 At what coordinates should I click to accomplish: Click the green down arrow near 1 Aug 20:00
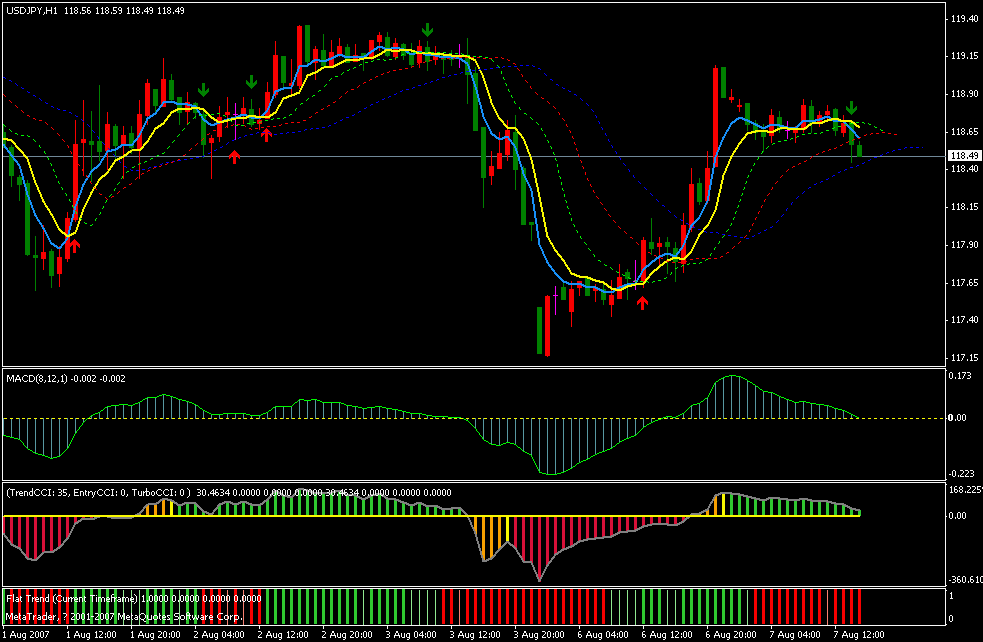(x=203, y=91)
